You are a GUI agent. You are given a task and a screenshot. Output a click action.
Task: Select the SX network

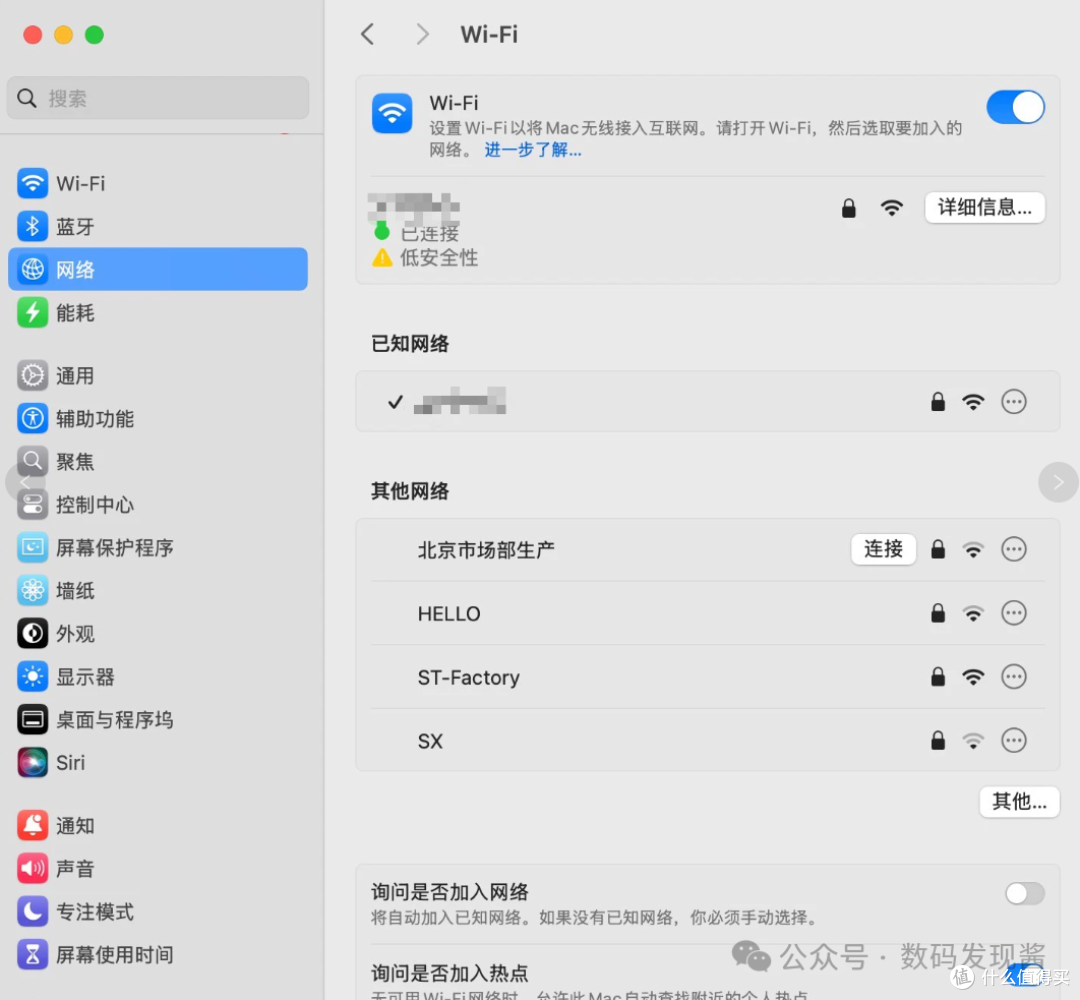707,740
